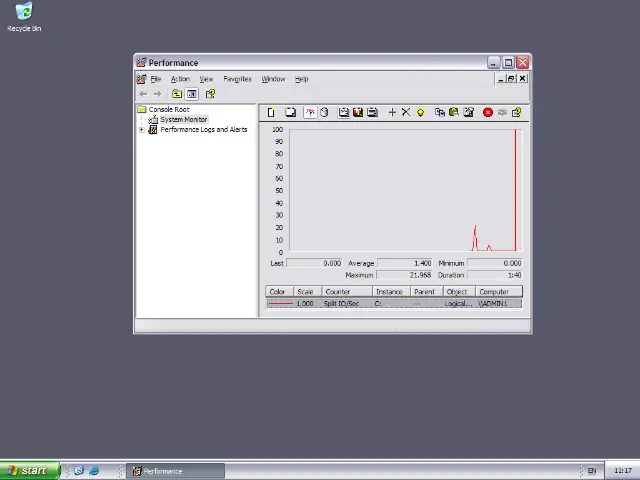Toggle View Current Activity mode

pyautogui.click(x=310, y=112)
